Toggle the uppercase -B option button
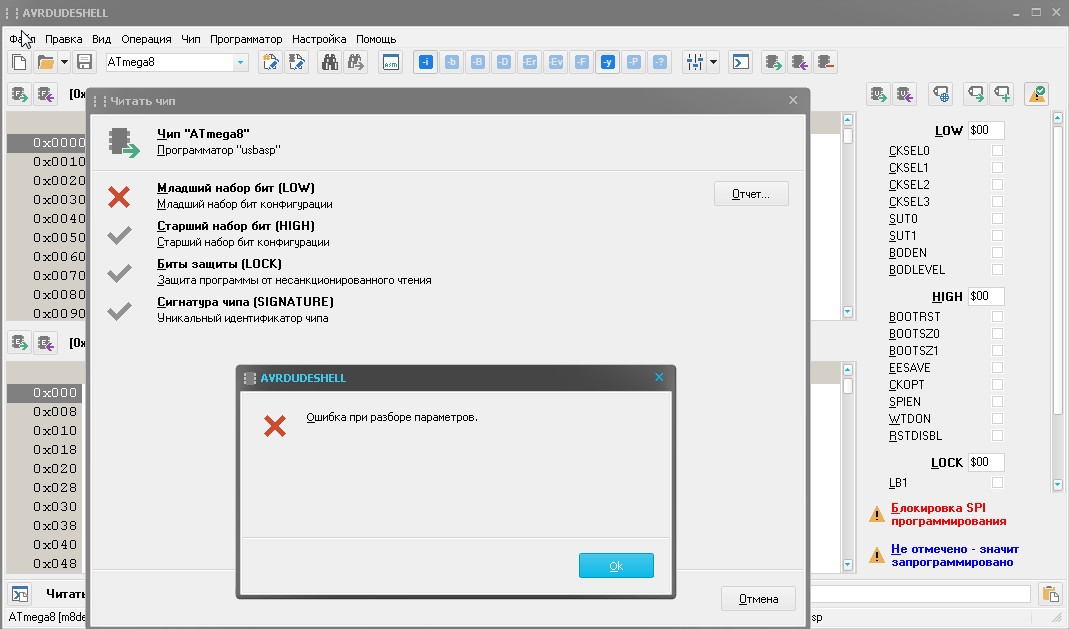The height and width of the screenshot is (629, 1069). (477, 62)
